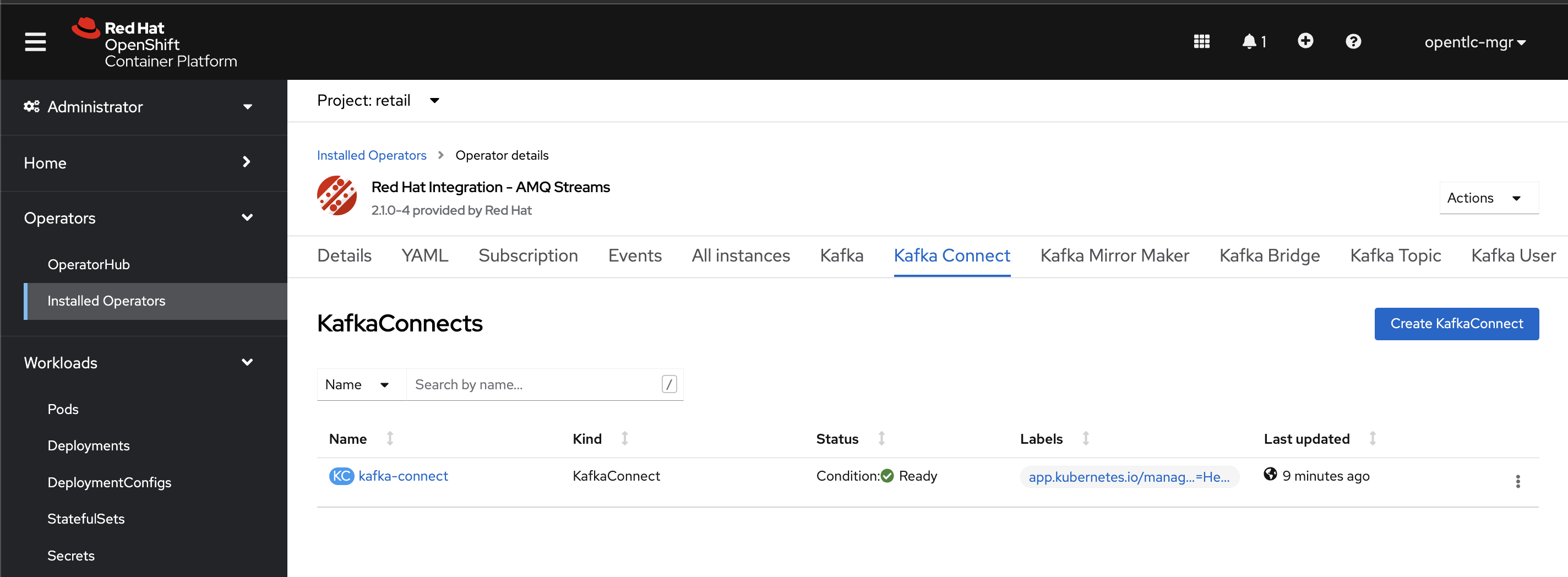Click the 2.1.0-4 provided by Red Hat text

point(451,210)
